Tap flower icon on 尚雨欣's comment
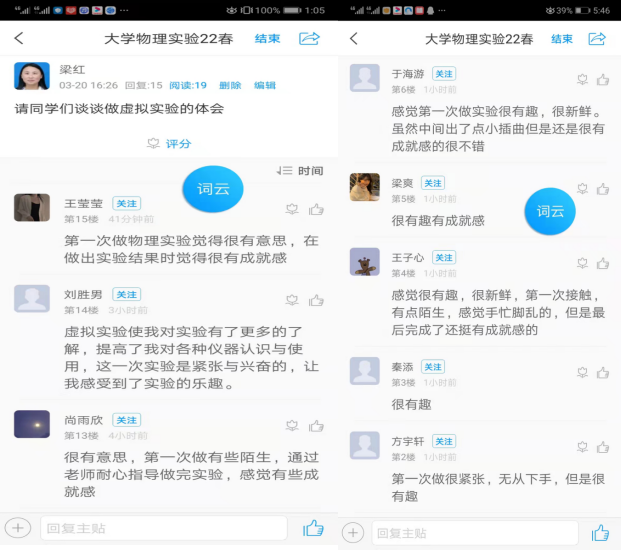 (292, 426)
